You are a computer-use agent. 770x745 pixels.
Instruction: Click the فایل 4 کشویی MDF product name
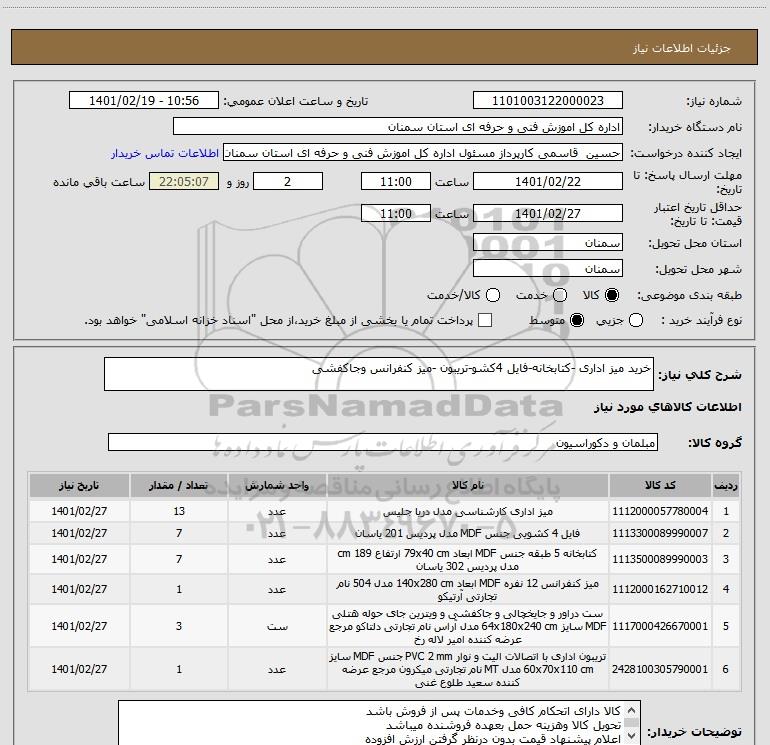click(468, 533)
